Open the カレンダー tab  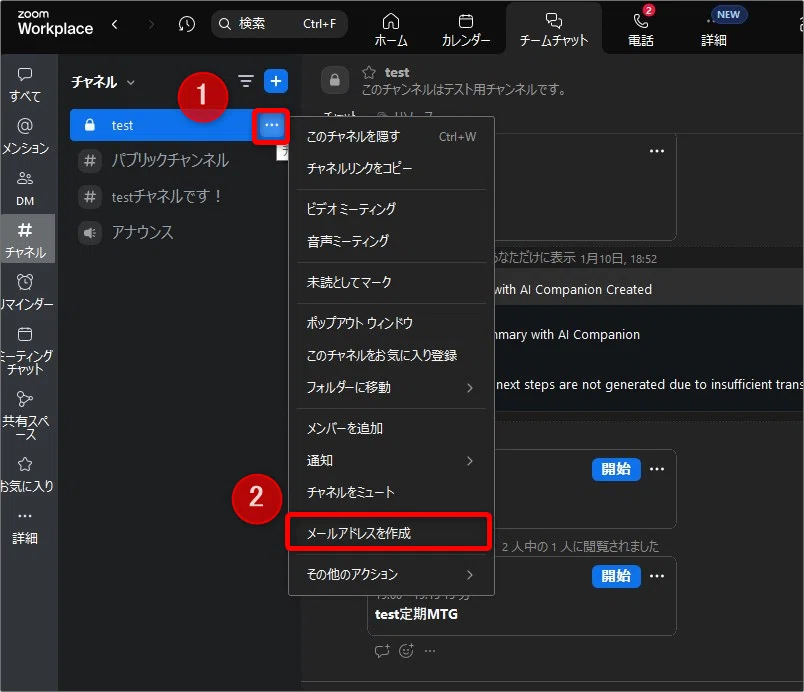466,30
